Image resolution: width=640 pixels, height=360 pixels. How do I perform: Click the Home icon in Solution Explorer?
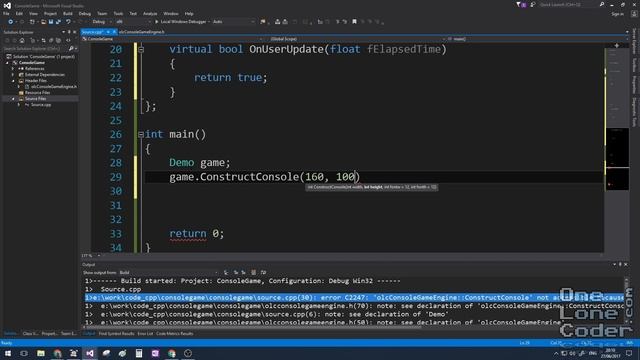pos(22,40)
